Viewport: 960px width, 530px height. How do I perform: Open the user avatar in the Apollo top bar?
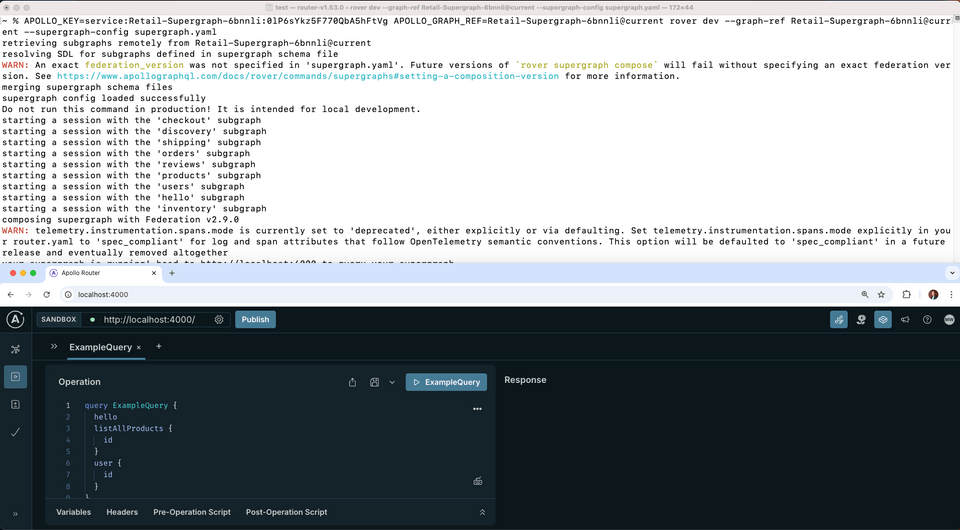click(x=949, y=319)
